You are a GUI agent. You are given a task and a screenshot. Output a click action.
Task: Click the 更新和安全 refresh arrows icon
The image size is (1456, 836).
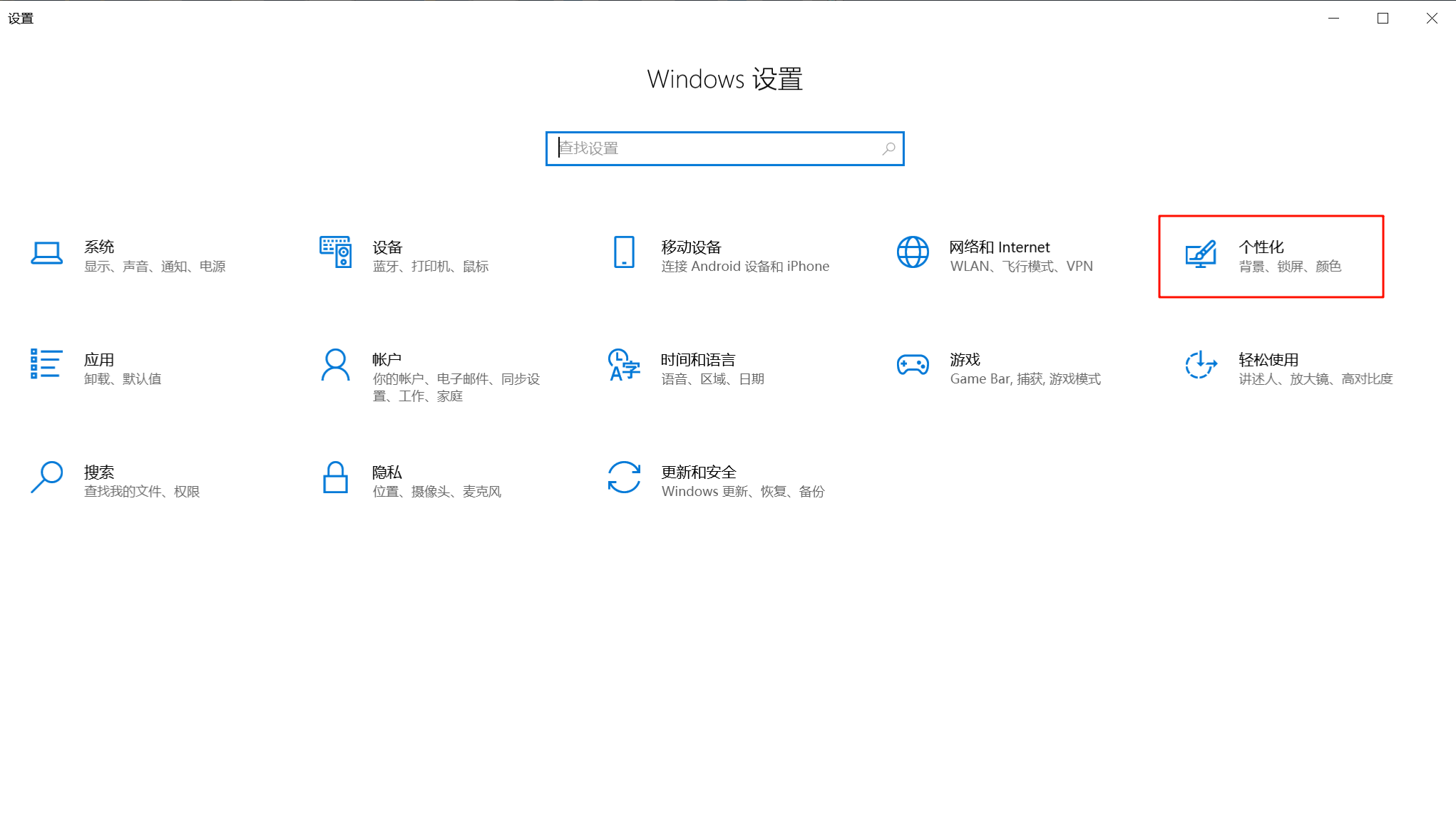tap(624, 478)
